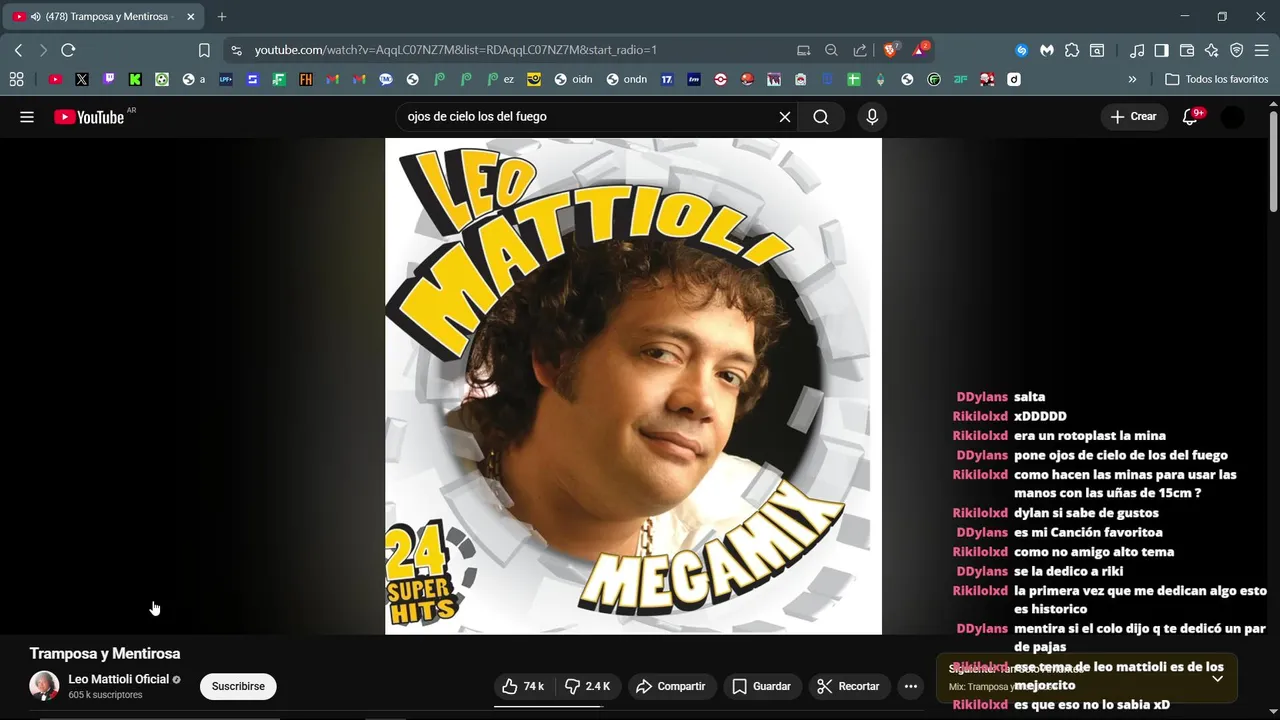Open the 'ondn' bookmark
The width and height of the screenshot is (1280, 720).
626,79
